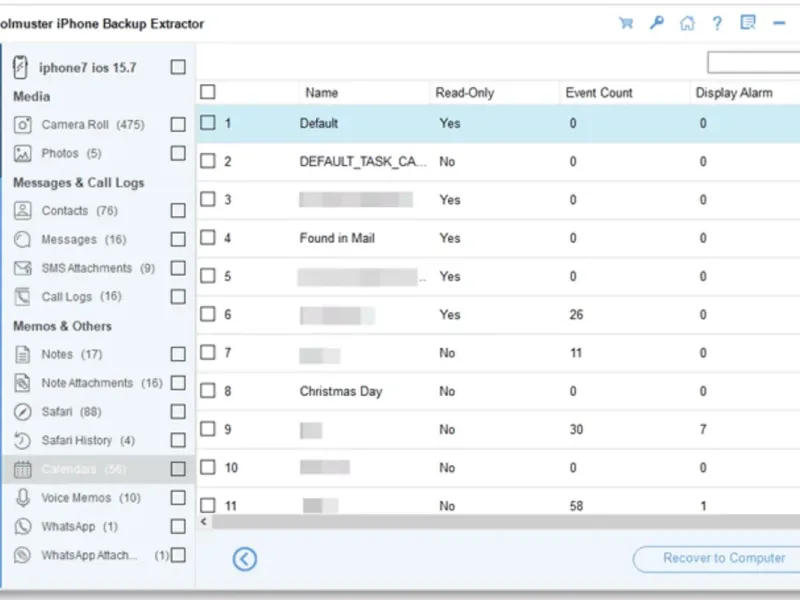This screenshot has width=800, height=600.
Task: Go to home via house icon
Action: pyautogui.click(x=687, y=23)
